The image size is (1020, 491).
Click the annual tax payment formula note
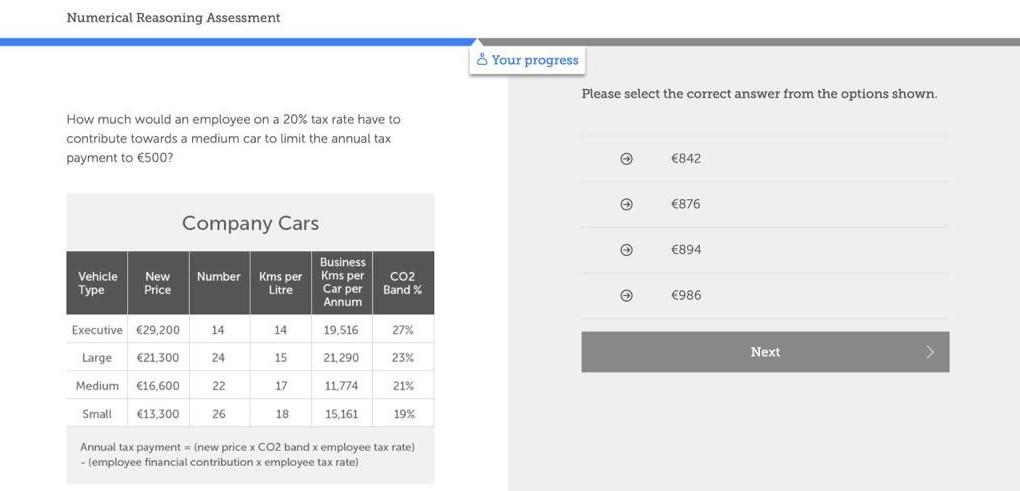pyautogui.click(x=247, y=455)
